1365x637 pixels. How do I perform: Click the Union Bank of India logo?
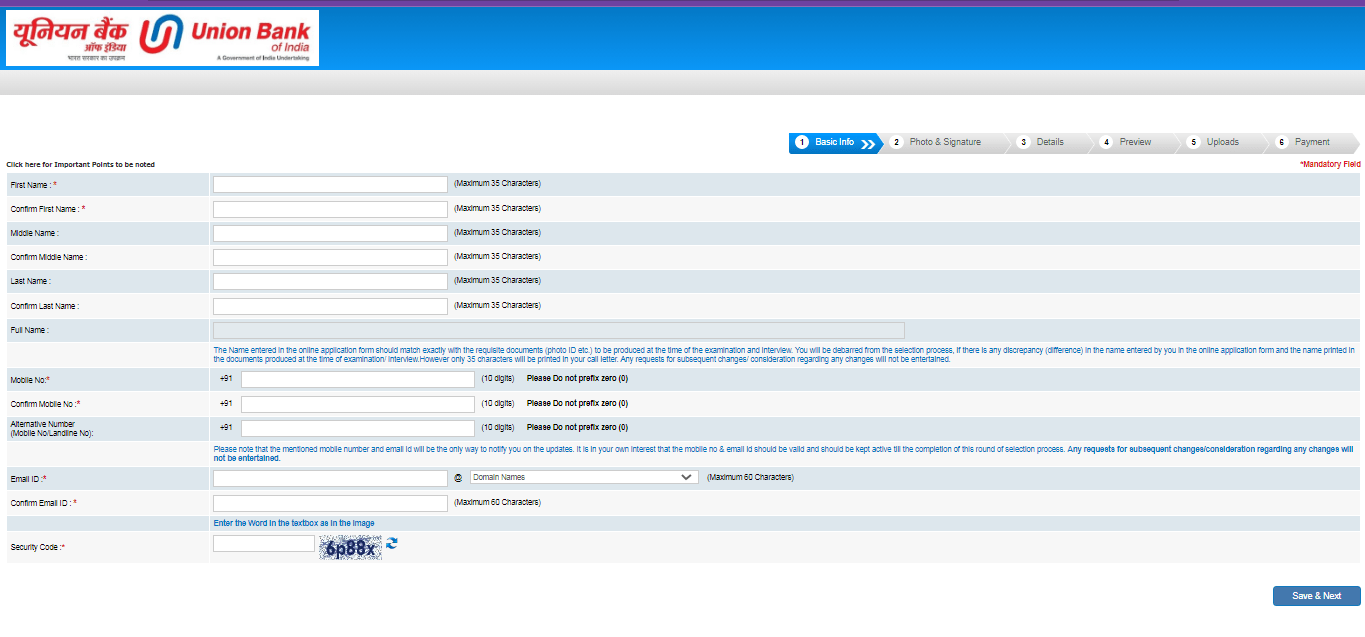(x=162, y=38)
